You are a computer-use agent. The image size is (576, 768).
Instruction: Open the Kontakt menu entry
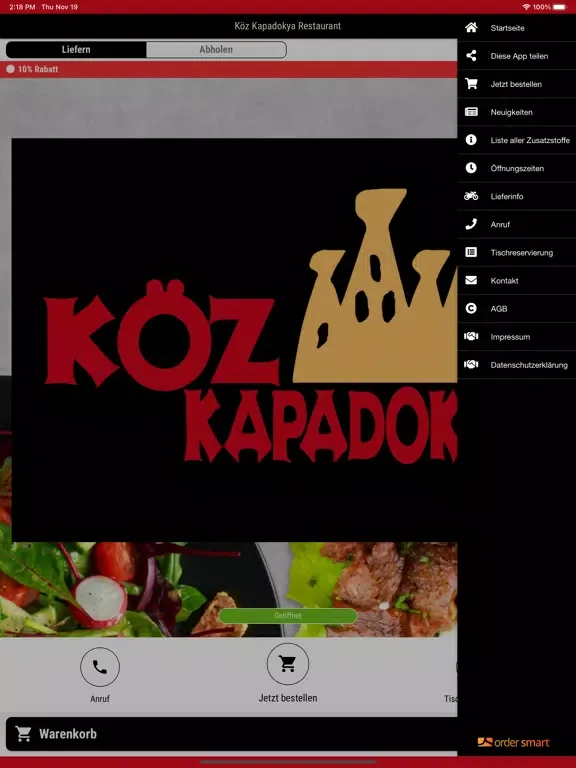click(x=517, y=281)
